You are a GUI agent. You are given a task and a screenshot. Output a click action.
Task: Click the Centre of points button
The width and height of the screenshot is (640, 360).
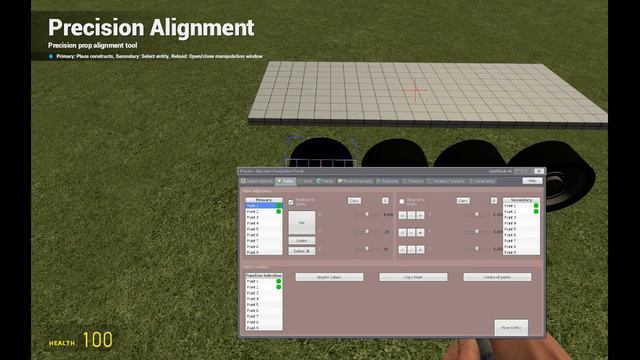pos(497,277)
